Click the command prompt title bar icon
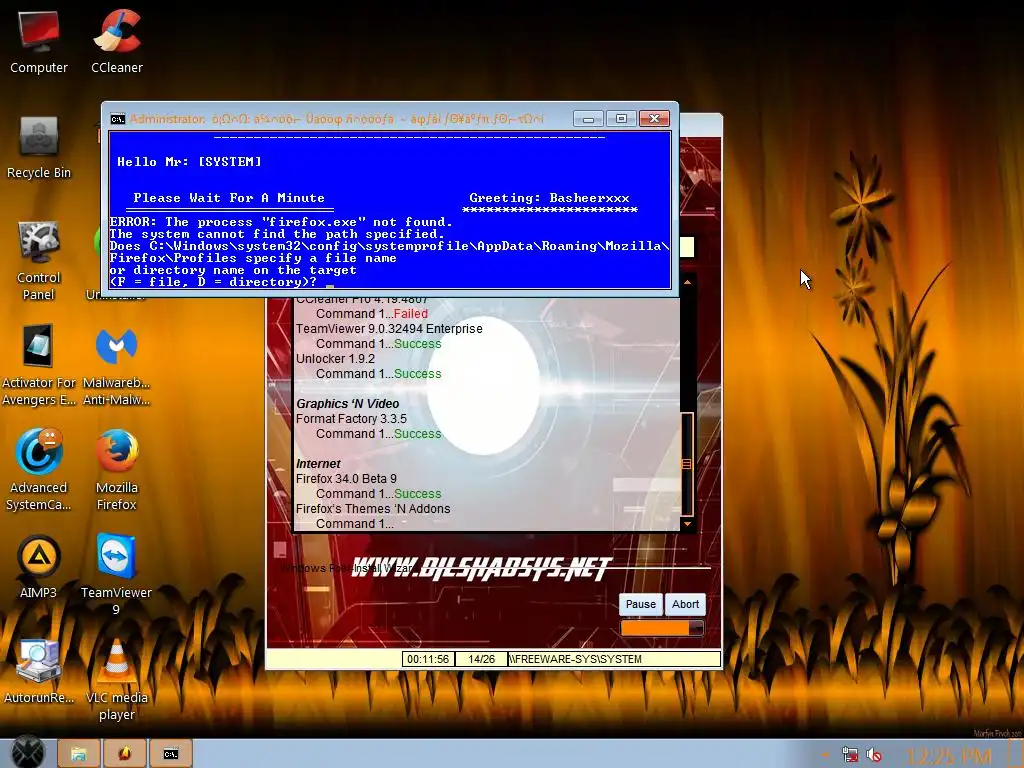This screenshot has width=1024, height=768. pyautogui.click(x=118, y=119)
